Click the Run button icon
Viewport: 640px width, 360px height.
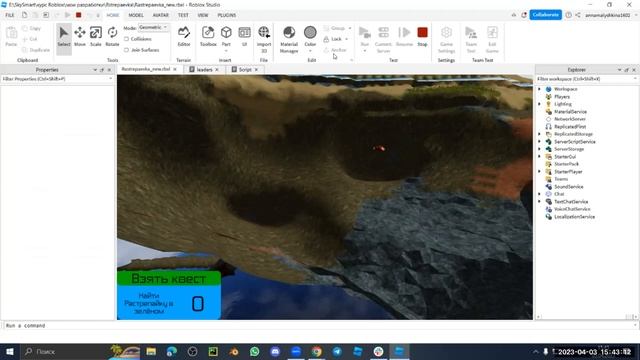click(x=364, y=33)
